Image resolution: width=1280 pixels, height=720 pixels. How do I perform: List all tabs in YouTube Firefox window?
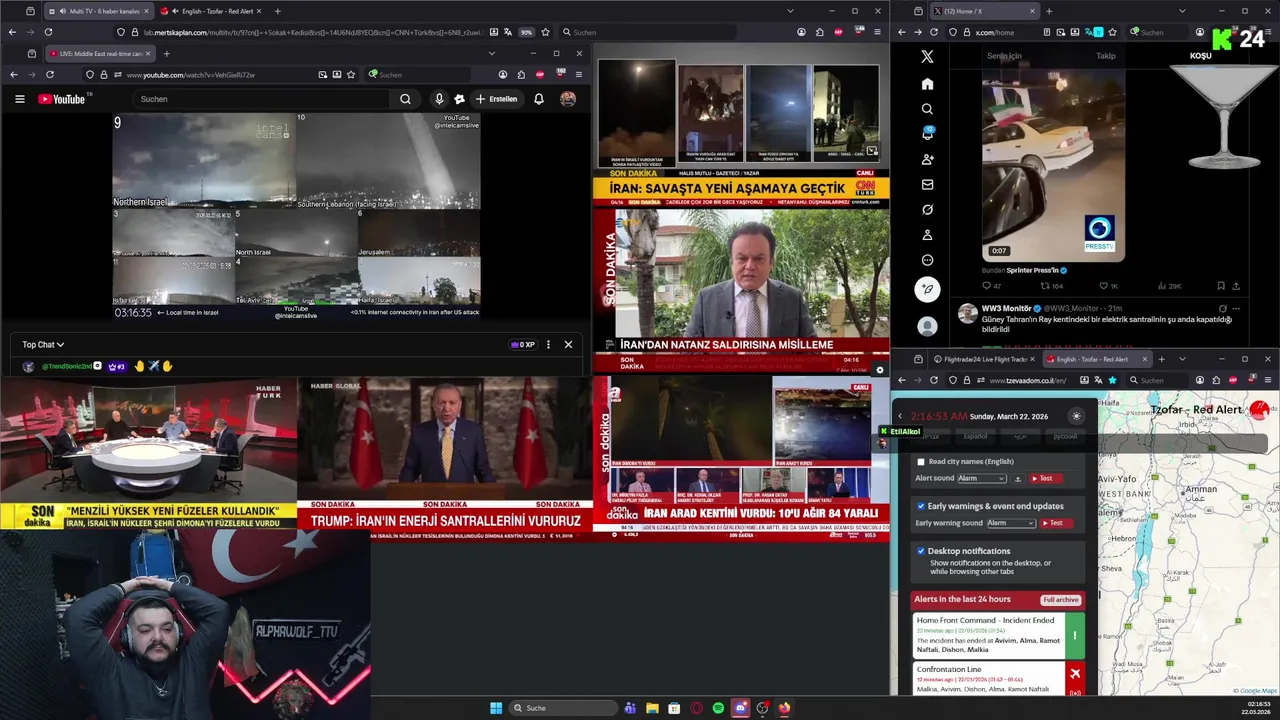[491, 53]
